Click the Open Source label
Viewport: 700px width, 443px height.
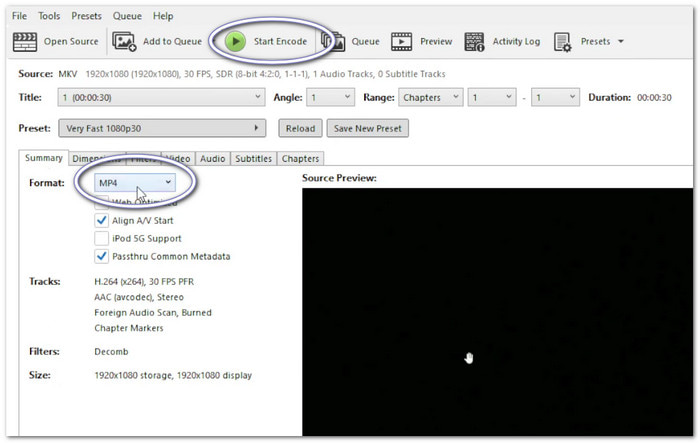click(x=71, y=42)
